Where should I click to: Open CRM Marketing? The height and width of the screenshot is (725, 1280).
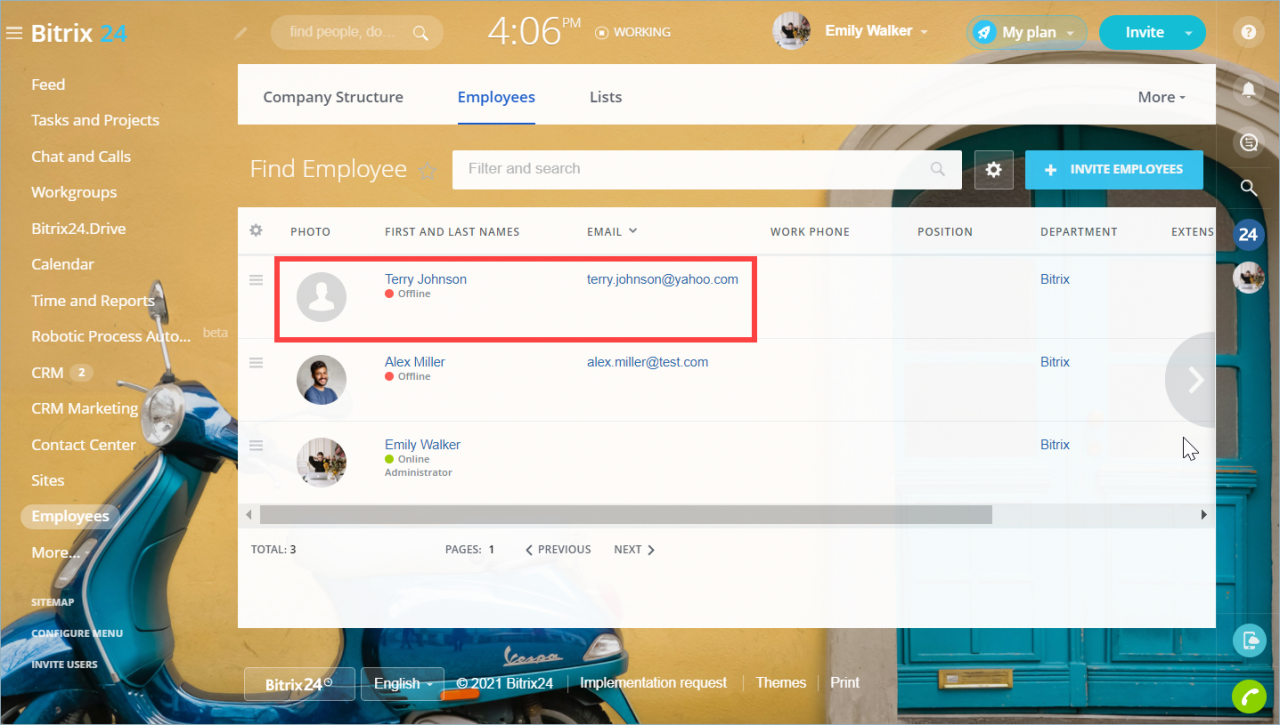tap(84, 408)
